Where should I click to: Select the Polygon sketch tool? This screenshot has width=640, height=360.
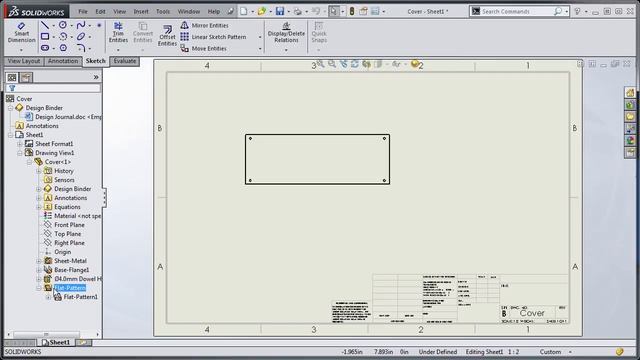pos(63,48)
